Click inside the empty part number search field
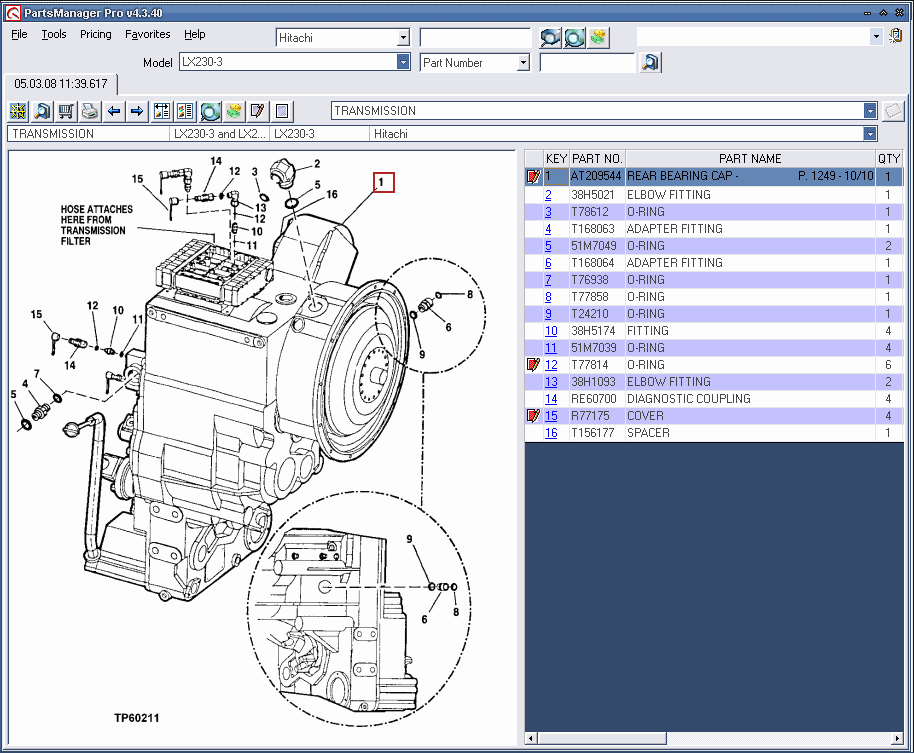This screenshot has height=753, width=914. tap(590, 62)
